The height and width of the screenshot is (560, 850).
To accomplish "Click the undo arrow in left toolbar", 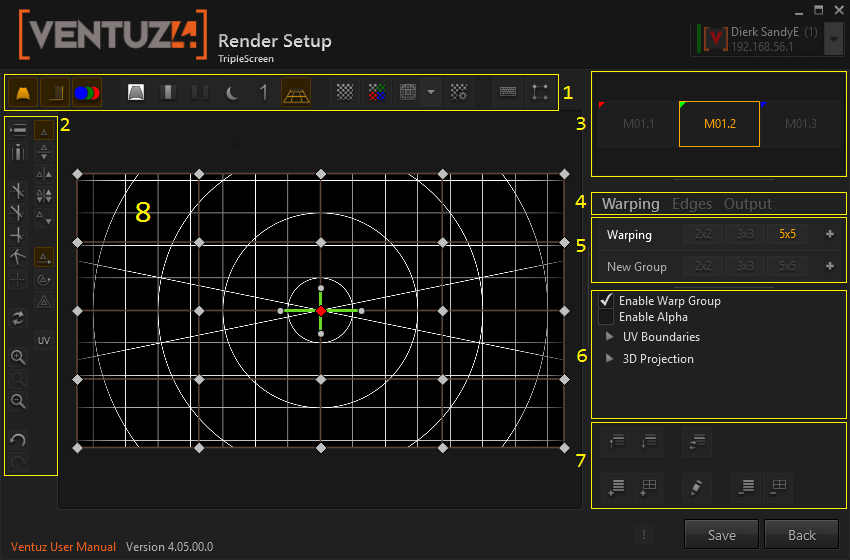I will point(18,440).
